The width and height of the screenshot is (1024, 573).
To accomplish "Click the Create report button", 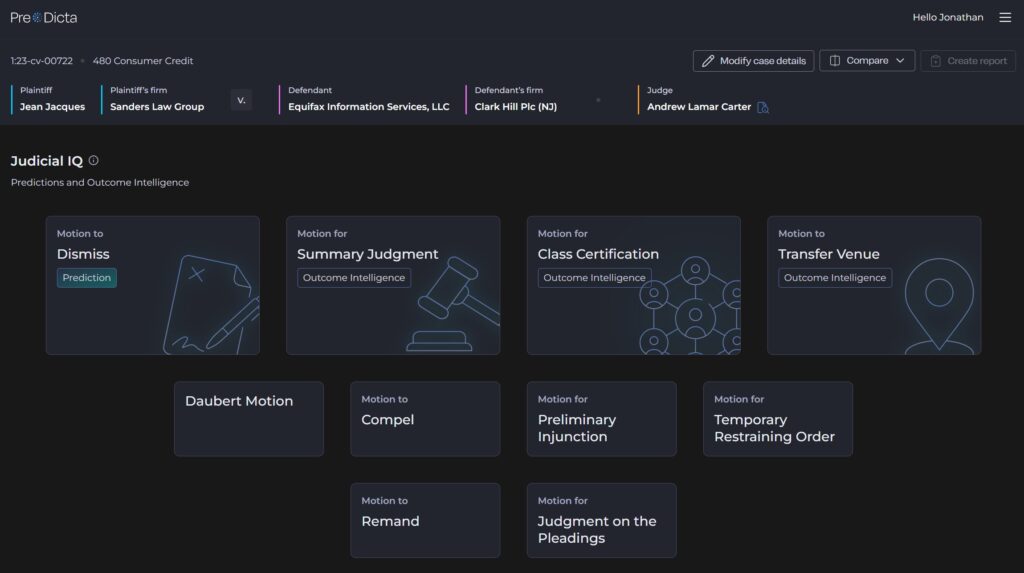I will coord(968,61).
